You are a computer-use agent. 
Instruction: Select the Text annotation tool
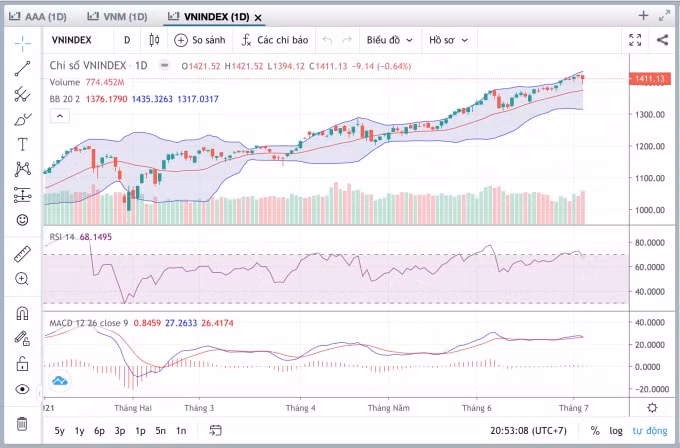[22, 144]
